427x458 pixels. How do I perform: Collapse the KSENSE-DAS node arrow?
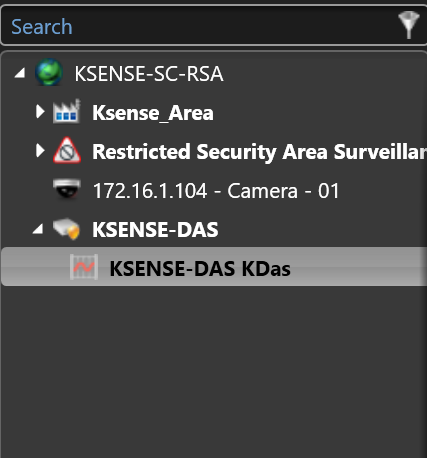click(38, 229)
